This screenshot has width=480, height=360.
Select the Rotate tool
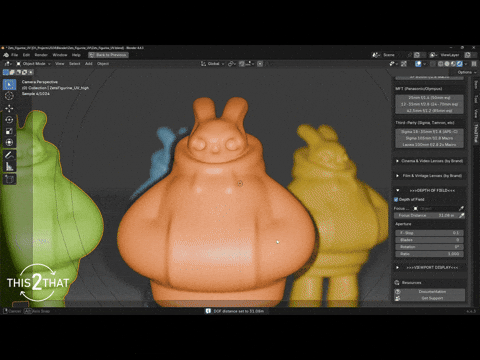(9, 120)
